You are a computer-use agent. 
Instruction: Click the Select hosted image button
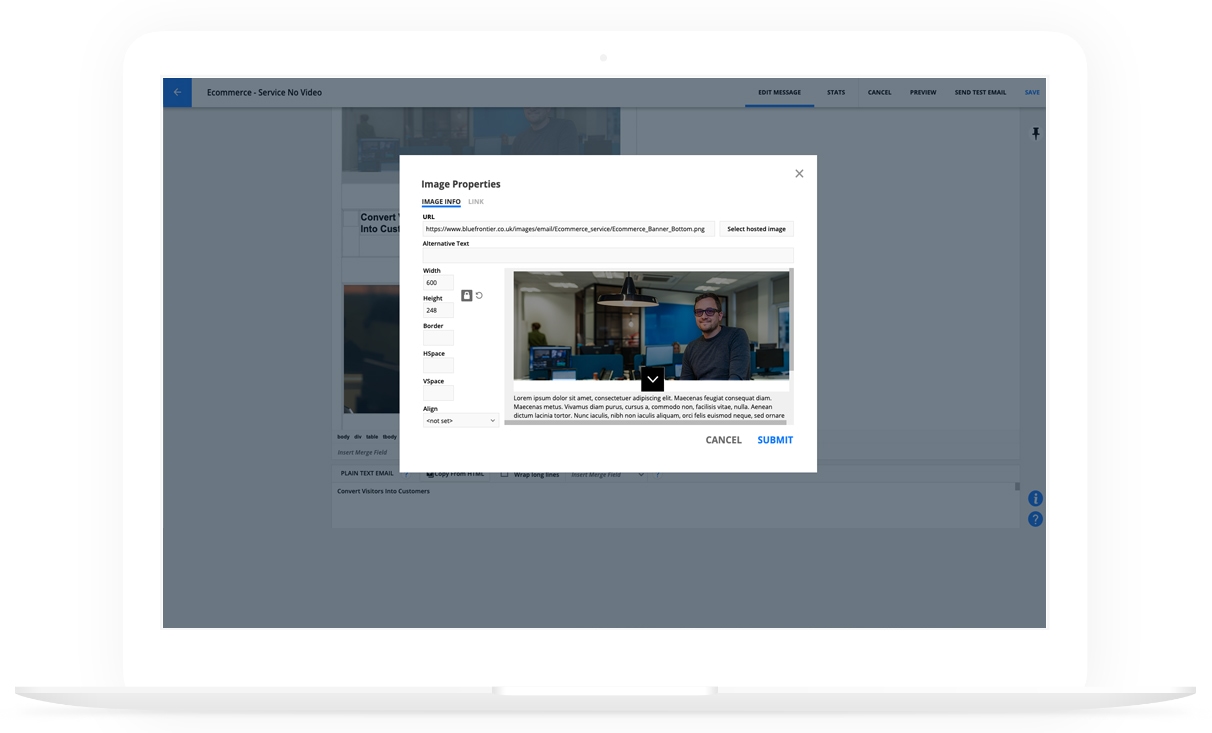pyautogui.click(x=756, y=228)
